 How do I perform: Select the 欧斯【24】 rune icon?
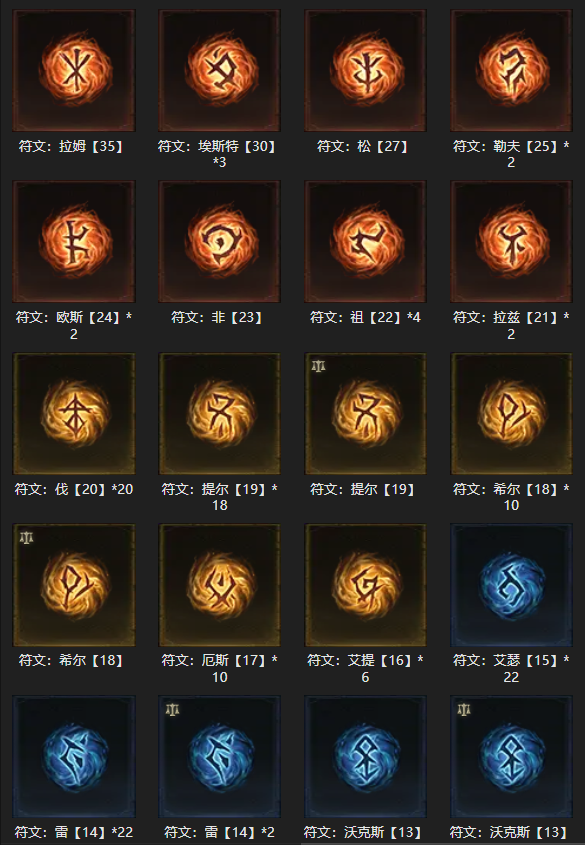(x=74, y=241)
